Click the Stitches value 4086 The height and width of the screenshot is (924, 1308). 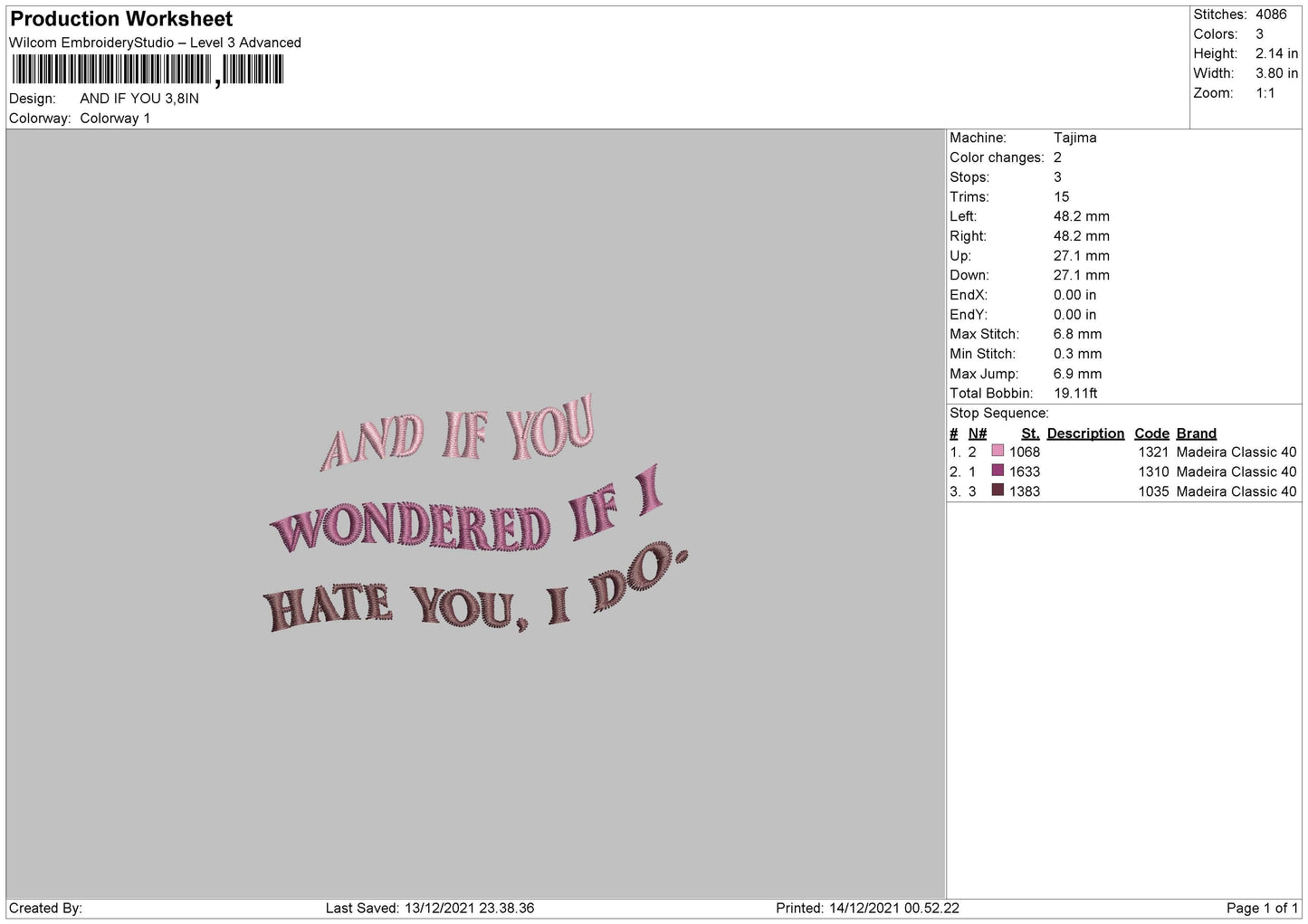[1271, 14]
